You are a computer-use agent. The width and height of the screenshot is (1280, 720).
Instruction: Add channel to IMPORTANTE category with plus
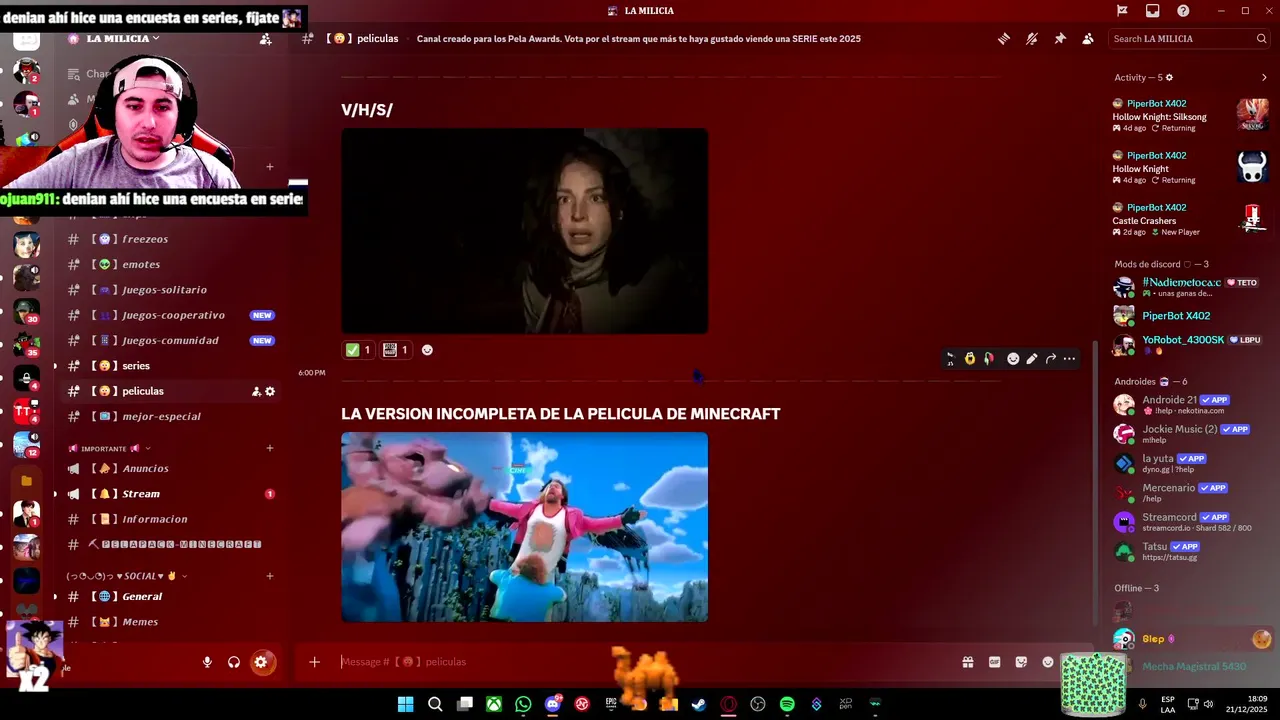pos(270,448)
